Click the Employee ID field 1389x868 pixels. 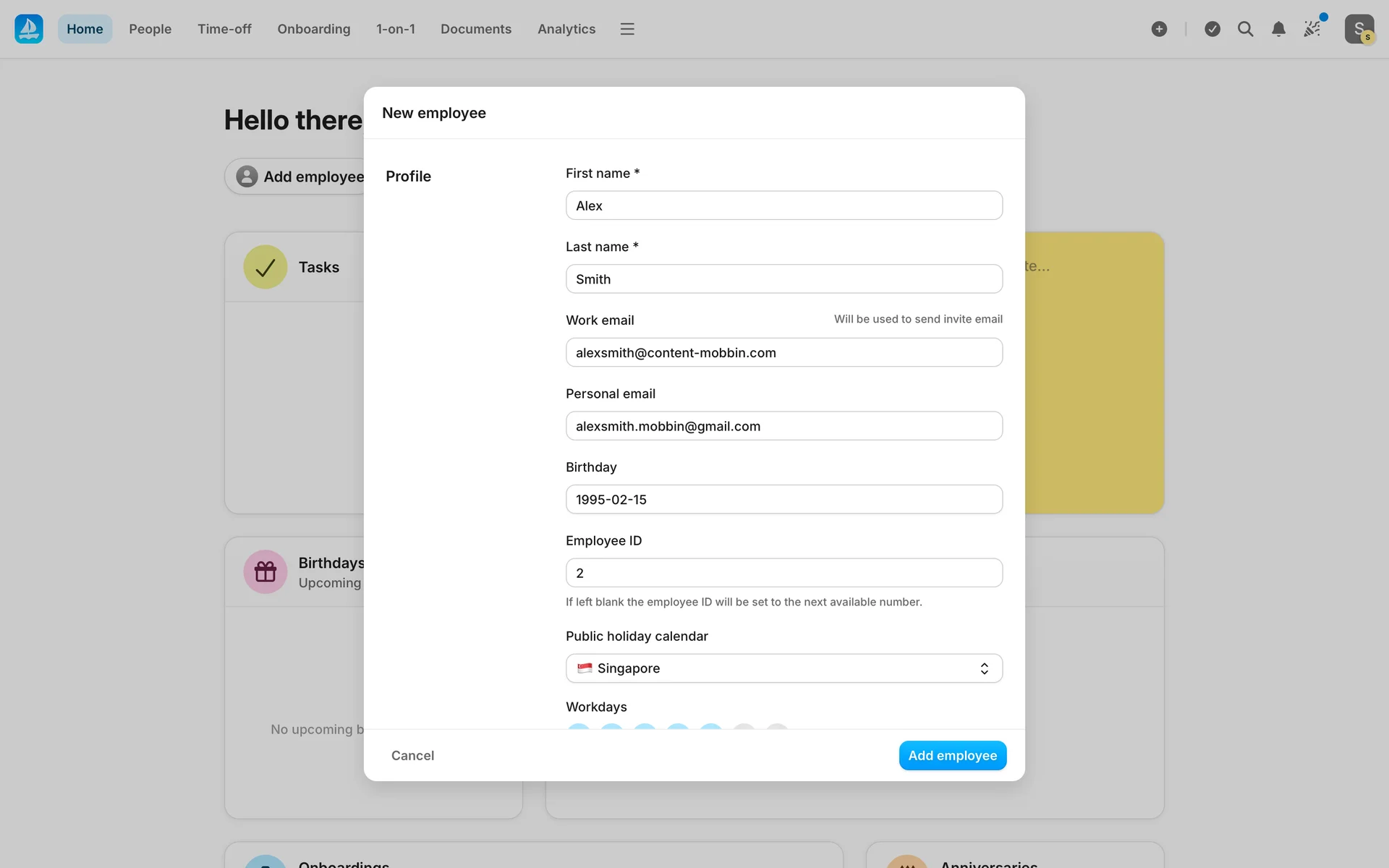click(783, 573)
